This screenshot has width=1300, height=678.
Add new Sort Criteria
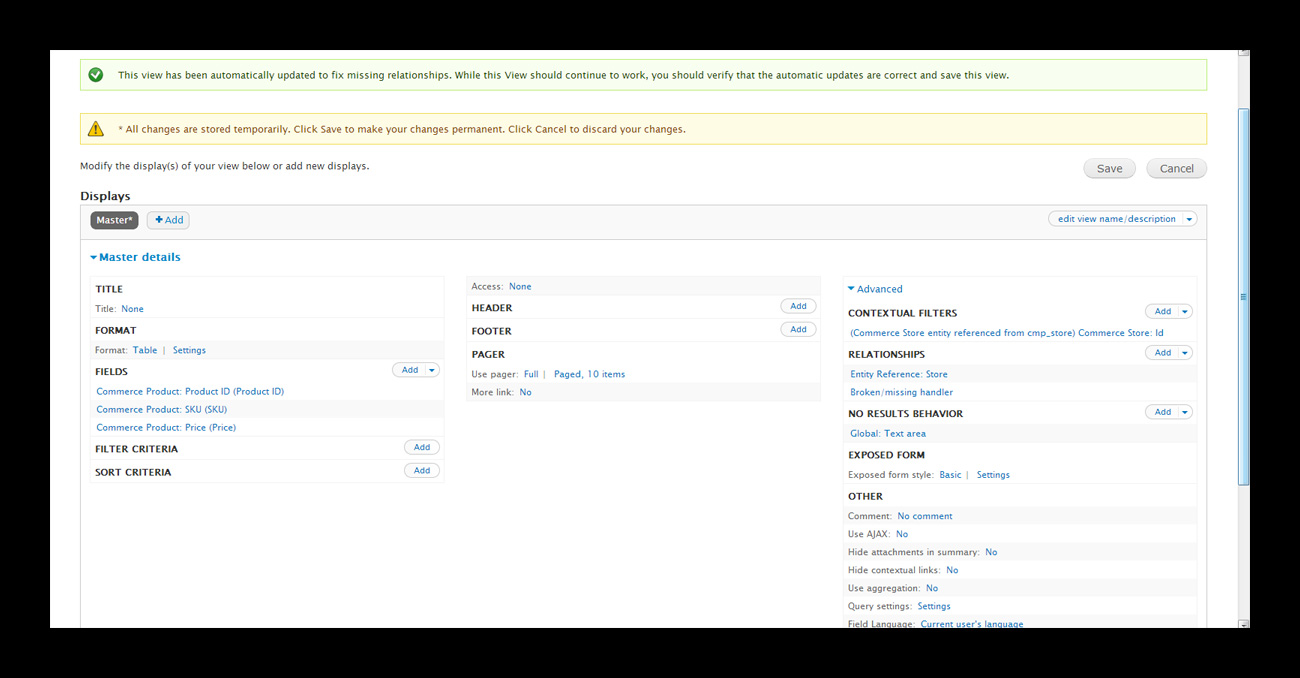coord(421,470)
